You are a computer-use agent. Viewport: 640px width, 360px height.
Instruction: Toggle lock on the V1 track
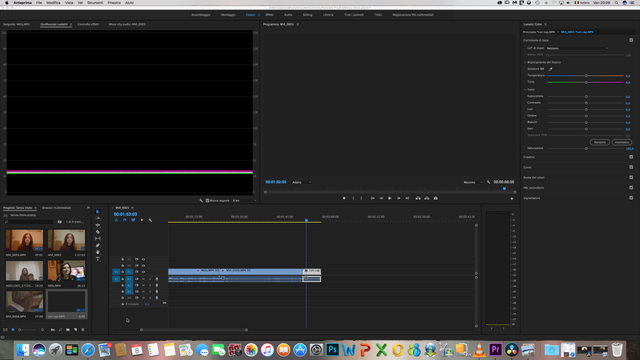(122, 272)
